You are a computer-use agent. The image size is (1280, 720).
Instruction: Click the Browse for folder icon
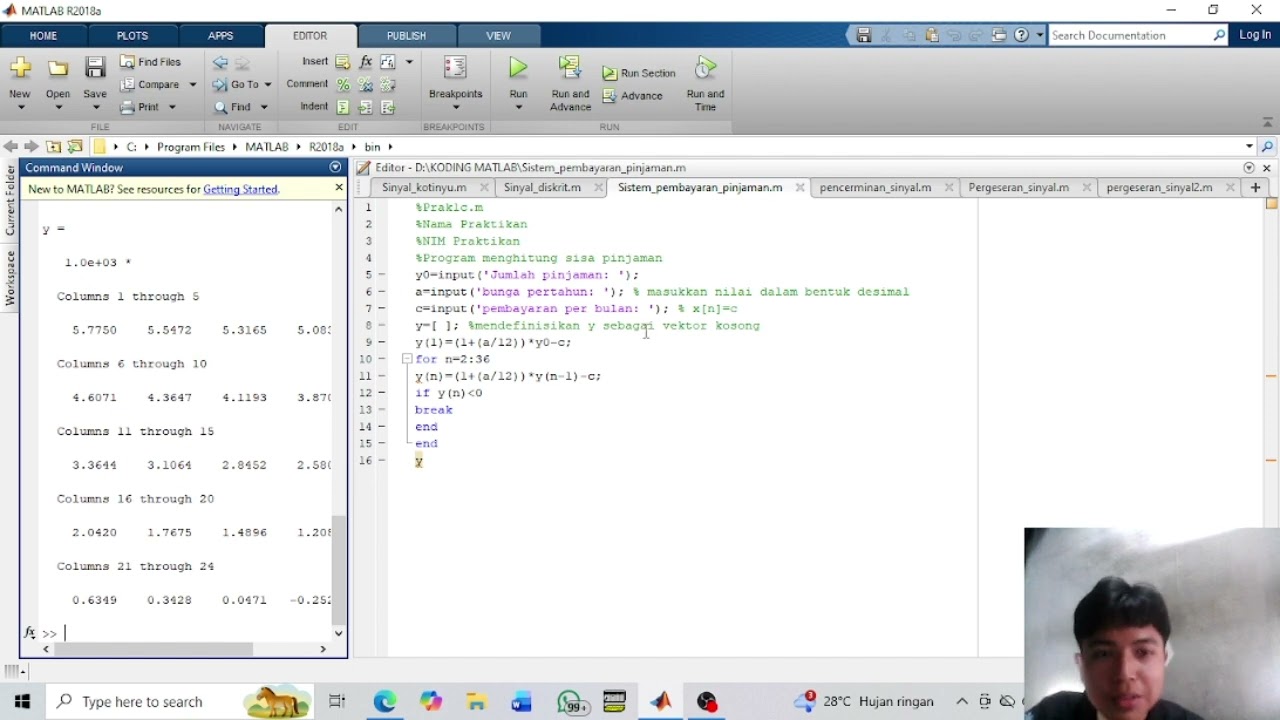[76, 146]
